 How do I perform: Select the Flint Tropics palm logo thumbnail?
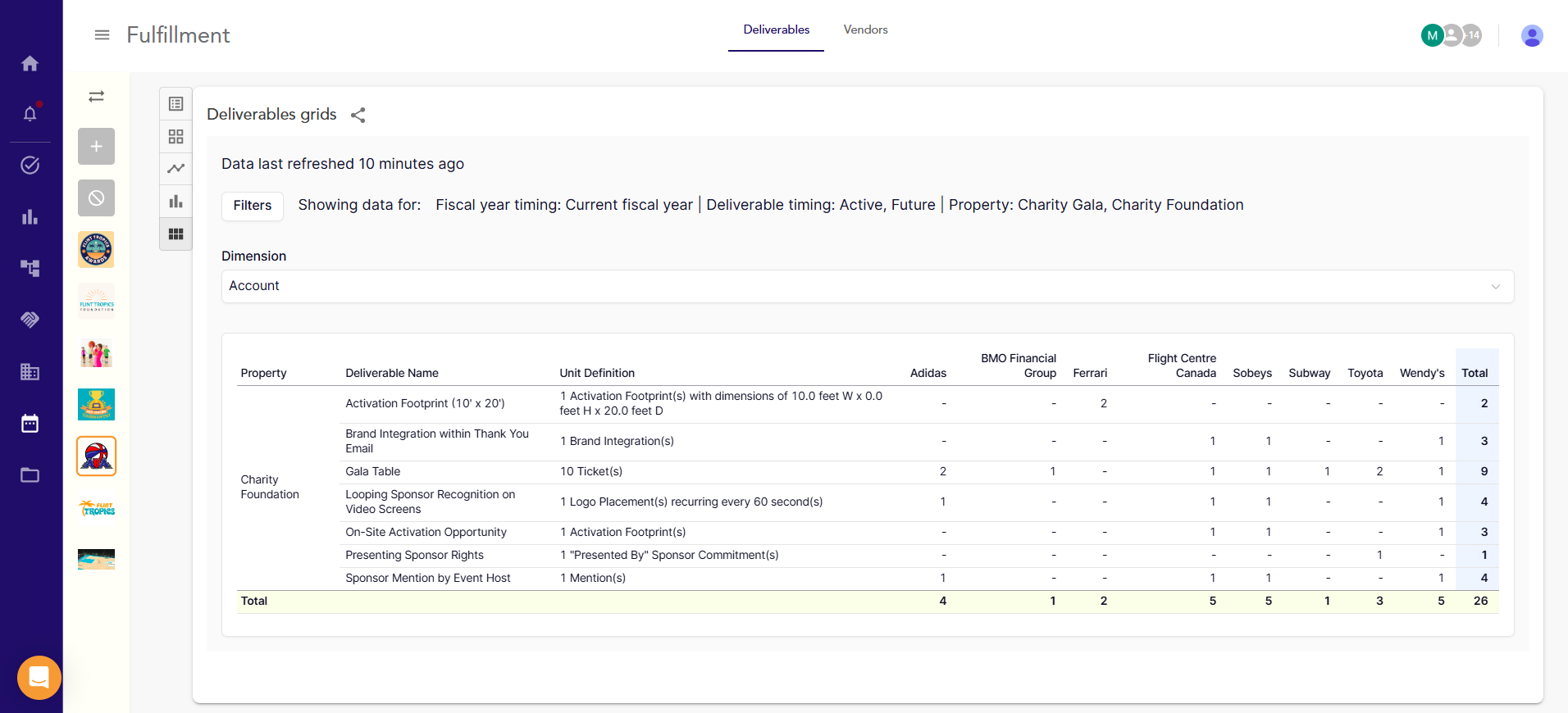96,508
